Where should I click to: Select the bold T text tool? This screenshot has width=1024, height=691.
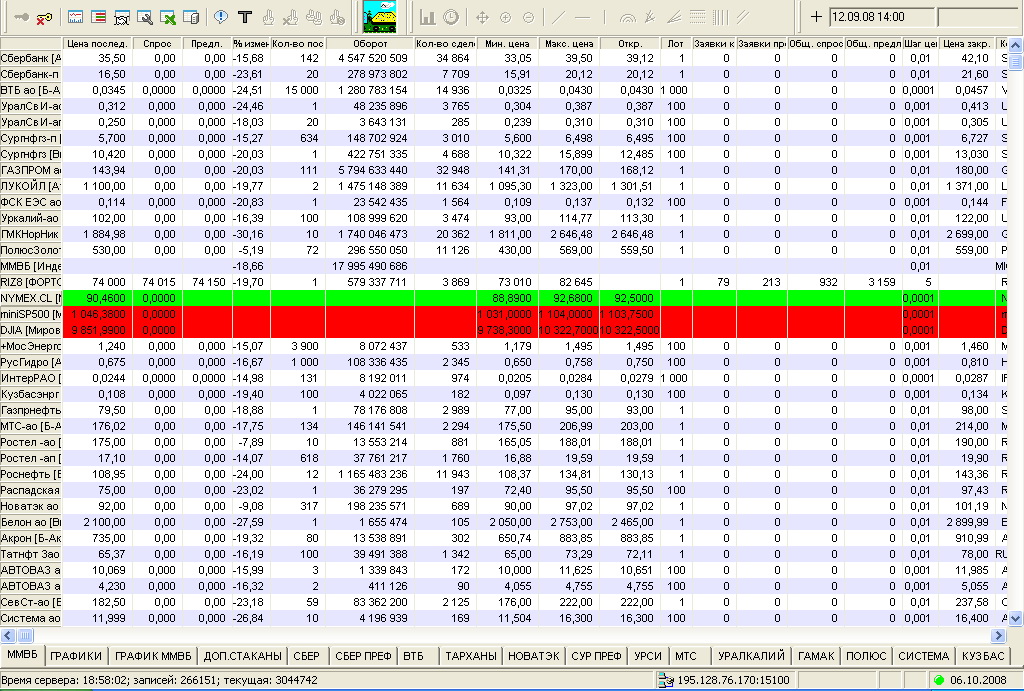click(x=245, y=18)
